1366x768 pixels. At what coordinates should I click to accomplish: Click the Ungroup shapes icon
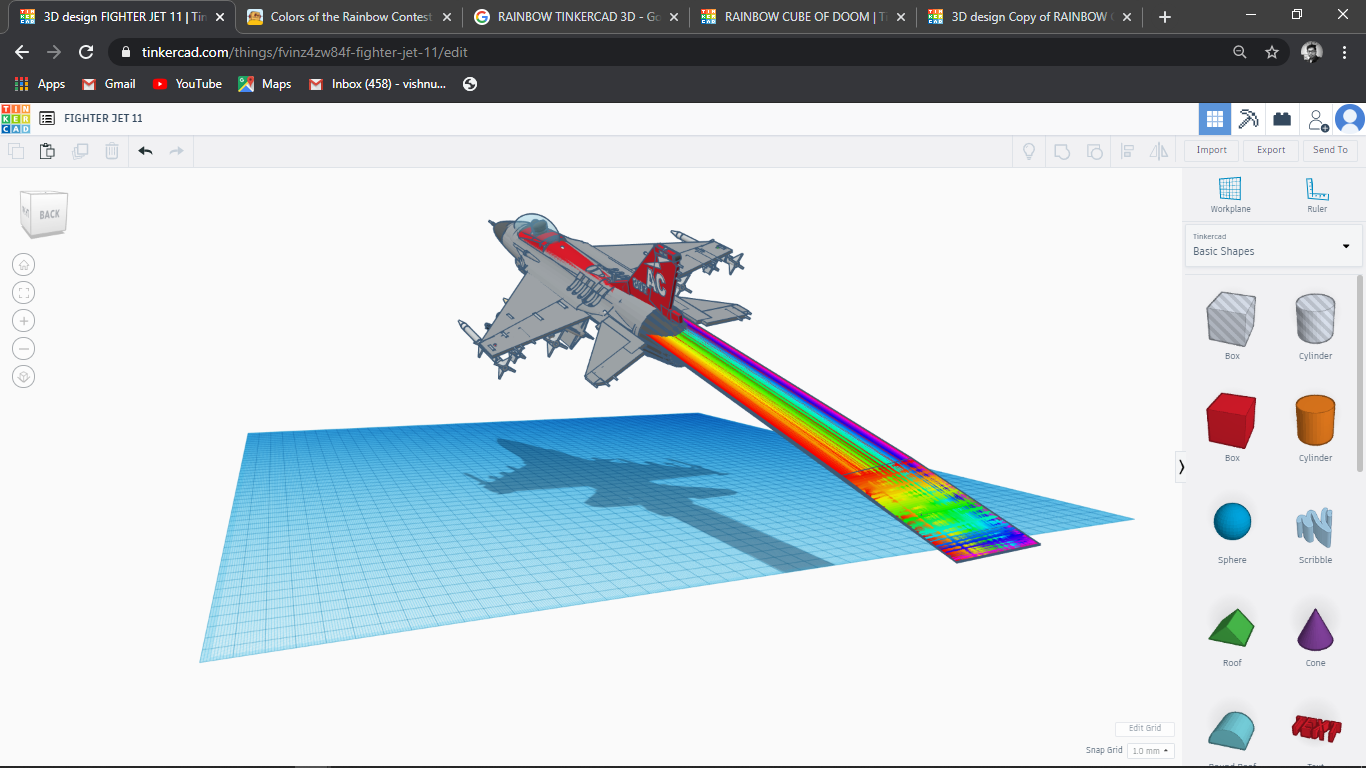click(x=1095, y=151)
